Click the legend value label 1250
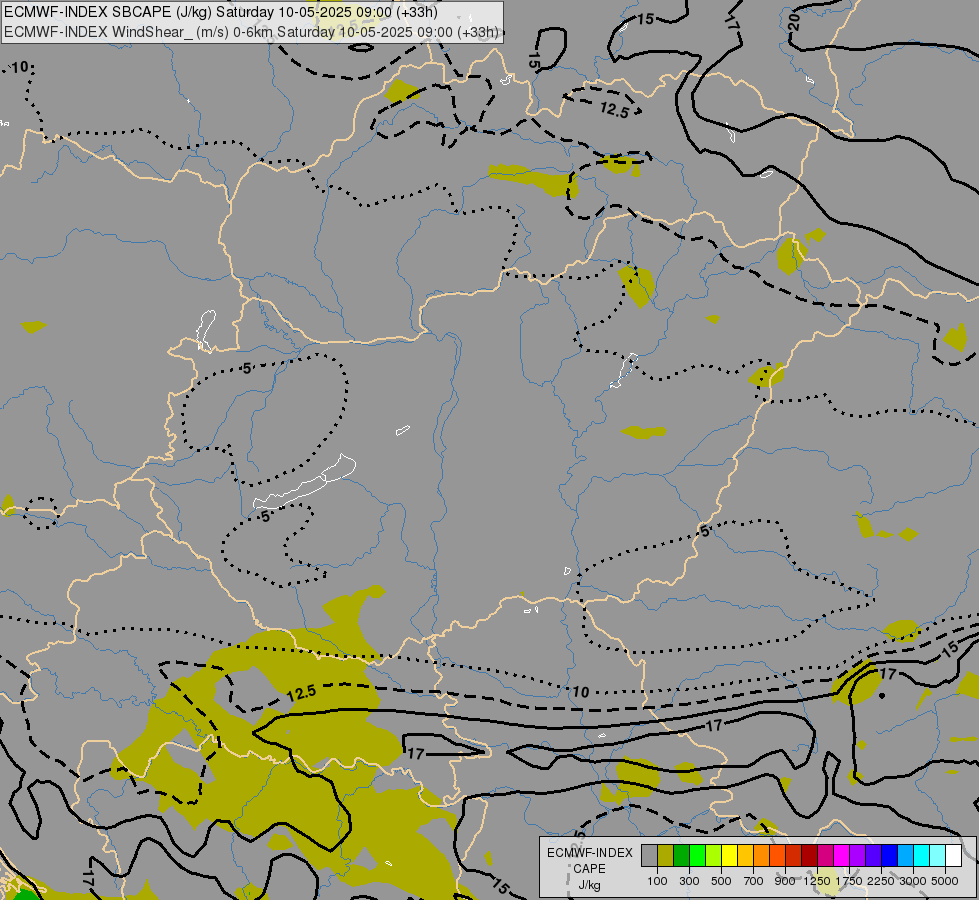979x900 pixels. point(817,881)
